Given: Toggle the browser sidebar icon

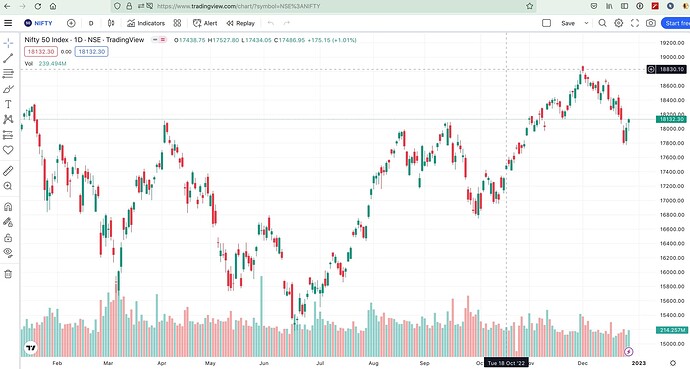Looking at the screenshot, I should click(624, 6).
